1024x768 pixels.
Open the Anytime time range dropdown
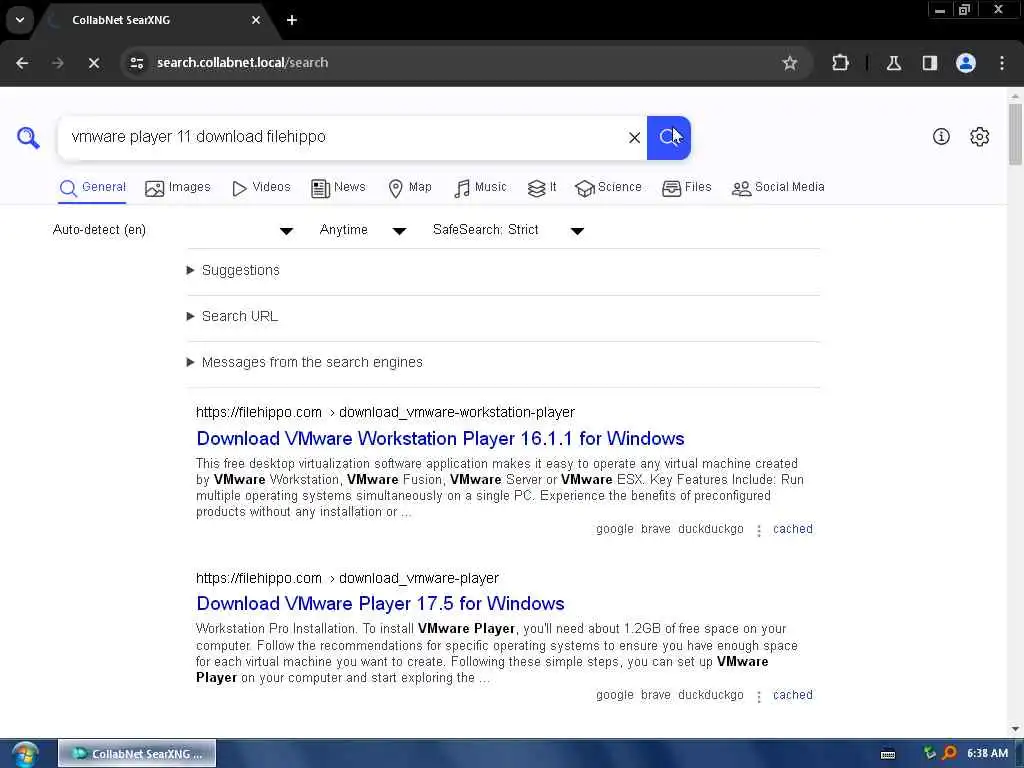(363, 230)
